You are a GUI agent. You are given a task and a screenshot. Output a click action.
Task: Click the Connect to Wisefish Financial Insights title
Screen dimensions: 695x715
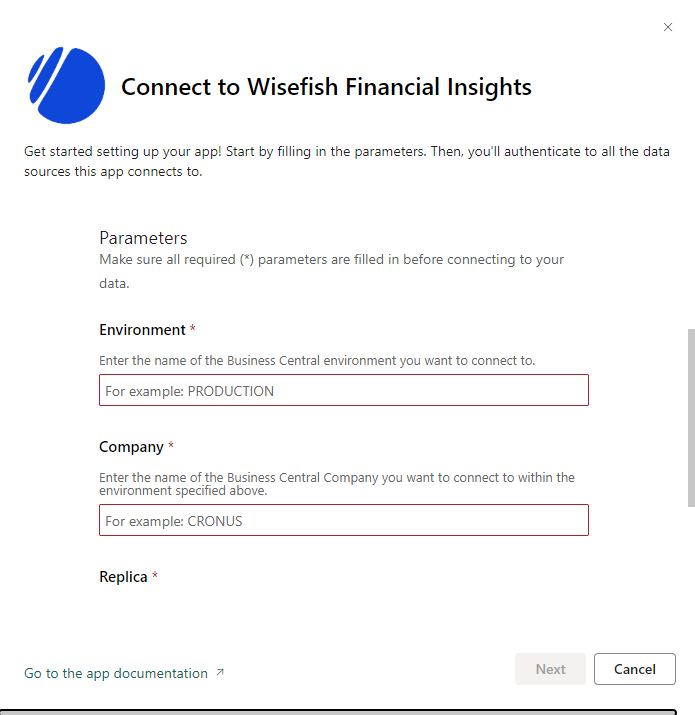pyautogui.click(x=326, y=87)
